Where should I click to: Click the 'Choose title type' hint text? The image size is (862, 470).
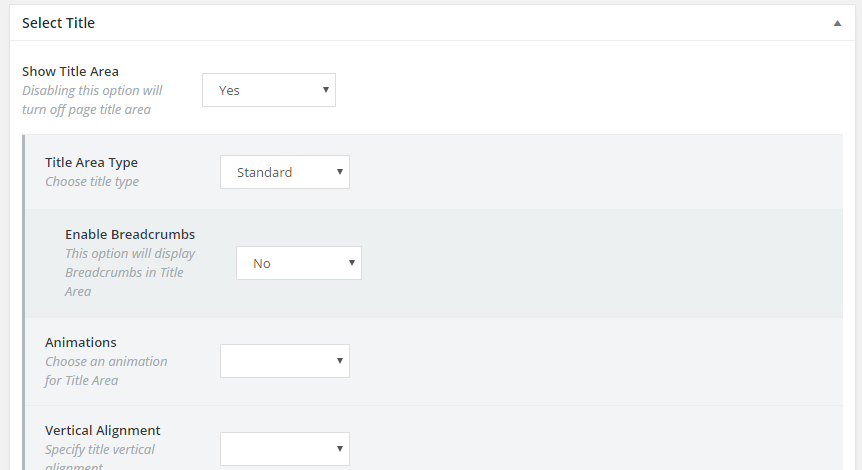pos(92,182)
